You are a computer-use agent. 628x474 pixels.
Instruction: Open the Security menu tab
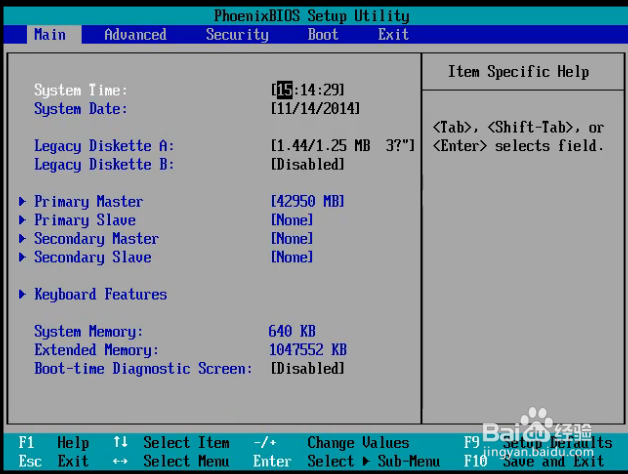tap(237, 35)
